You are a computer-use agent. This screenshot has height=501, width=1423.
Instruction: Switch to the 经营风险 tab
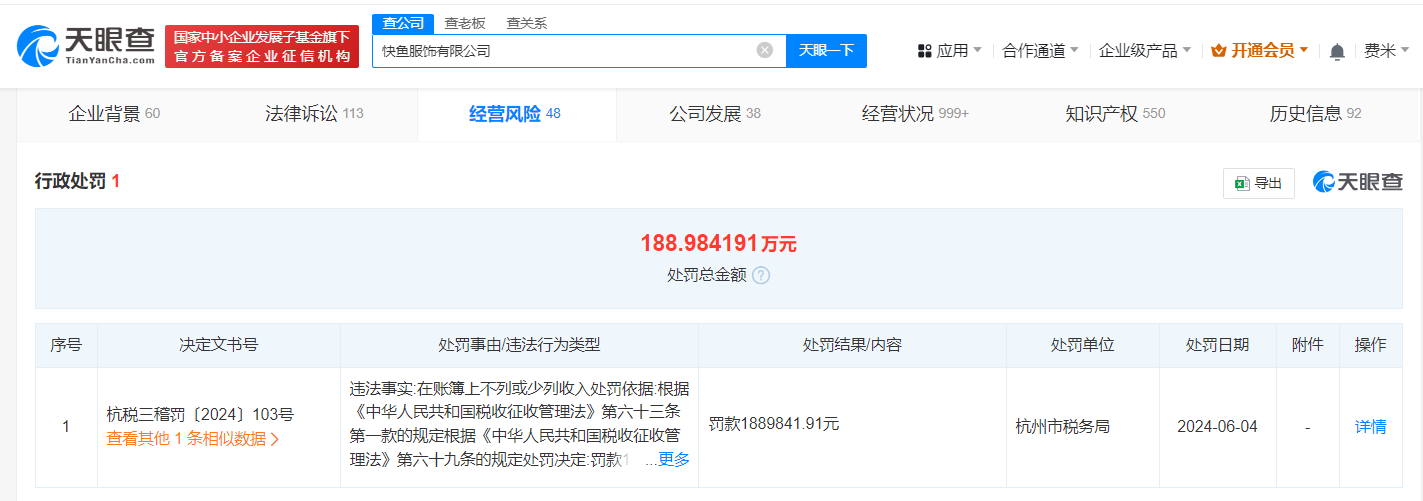coord(515,114)
